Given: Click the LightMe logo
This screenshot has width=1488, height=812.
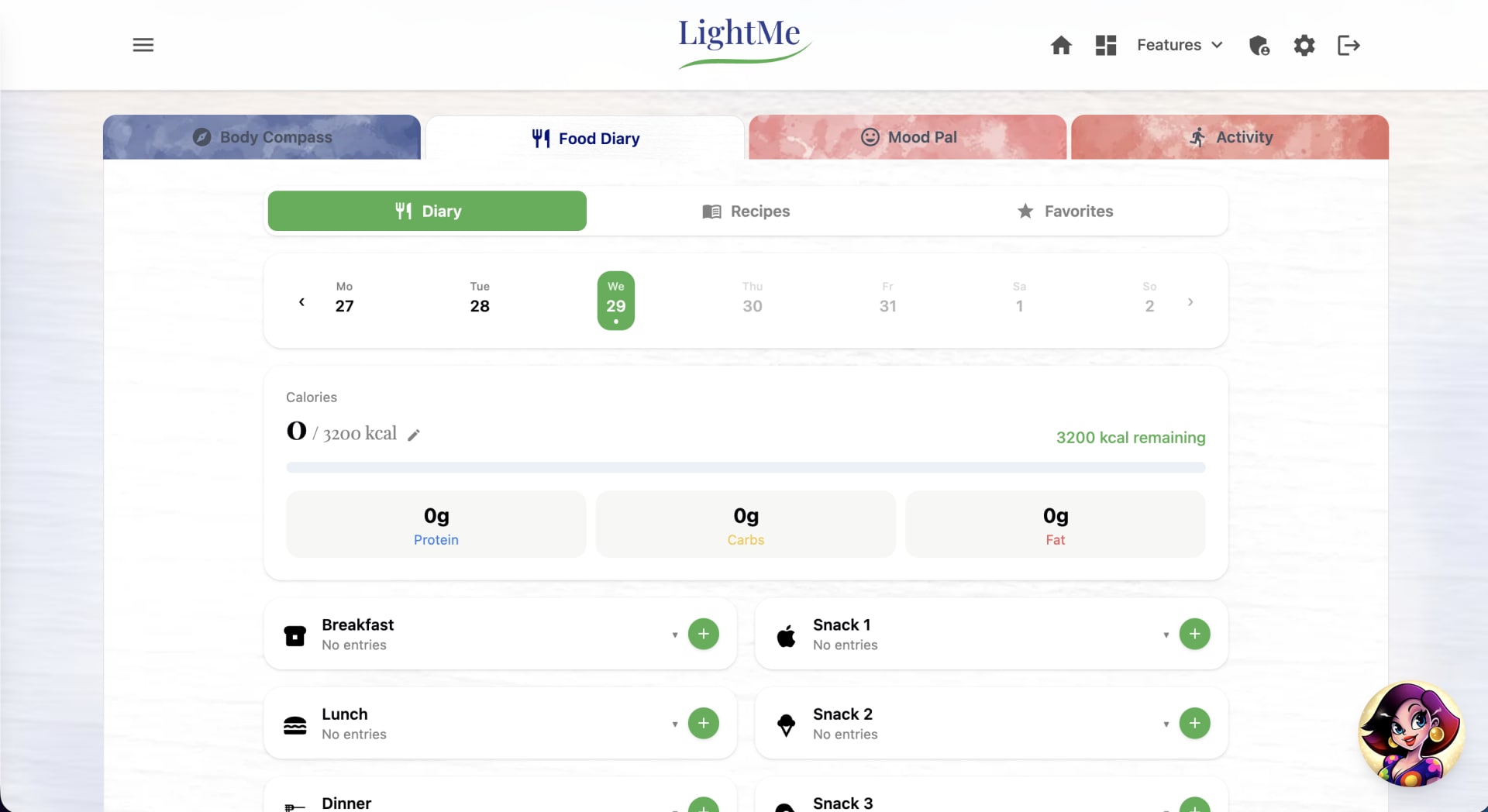Looking at the screenshot, I should [x=744, y=43].
